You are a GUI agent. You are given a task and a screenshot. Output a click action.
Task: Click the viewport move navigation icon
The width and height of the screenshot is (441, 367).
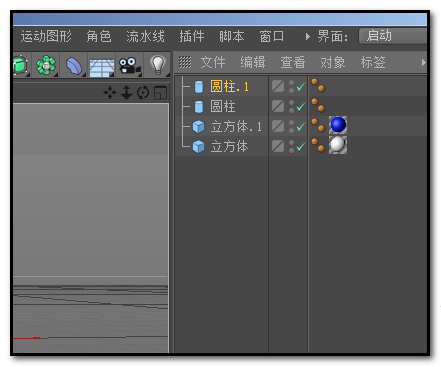point(110,93)
